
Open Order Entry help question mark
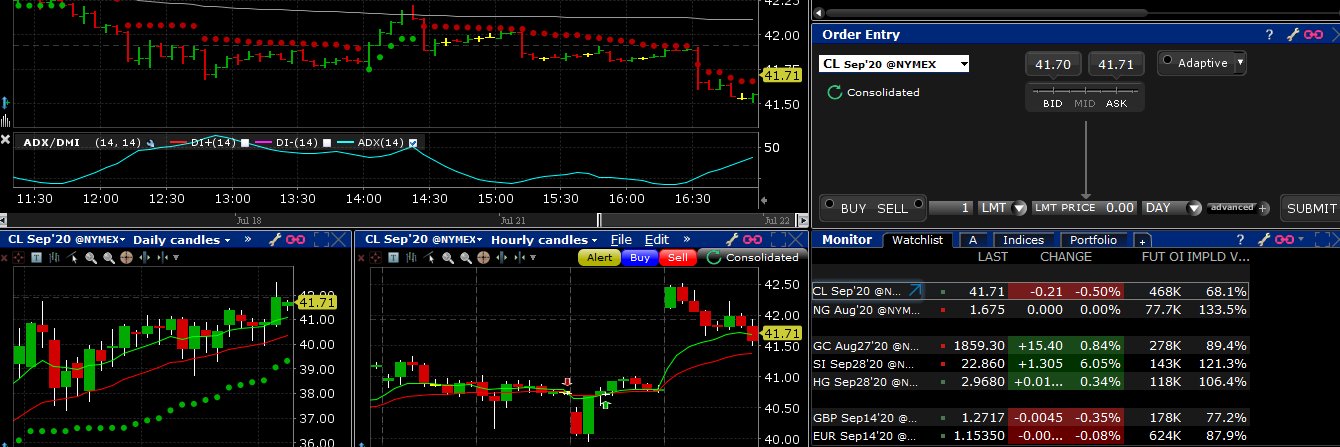1269,35
